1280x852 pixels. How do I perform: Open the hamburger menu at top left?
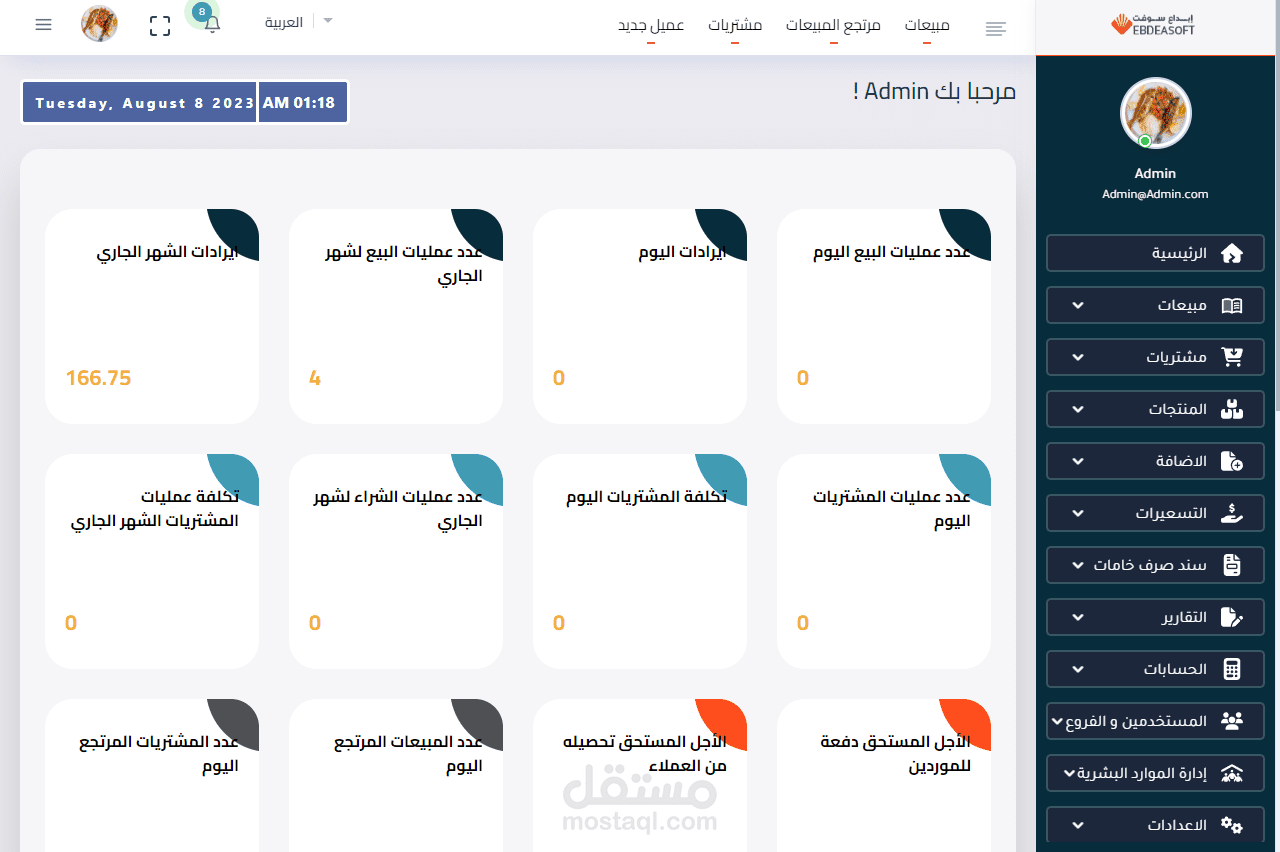point(43,24)
